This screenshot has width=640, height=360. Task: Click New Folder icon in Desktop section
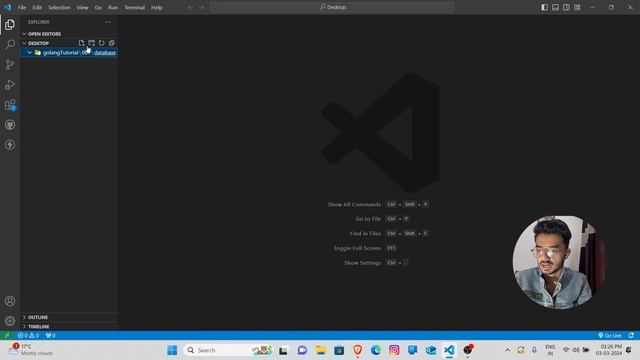[x=91, y=43]
